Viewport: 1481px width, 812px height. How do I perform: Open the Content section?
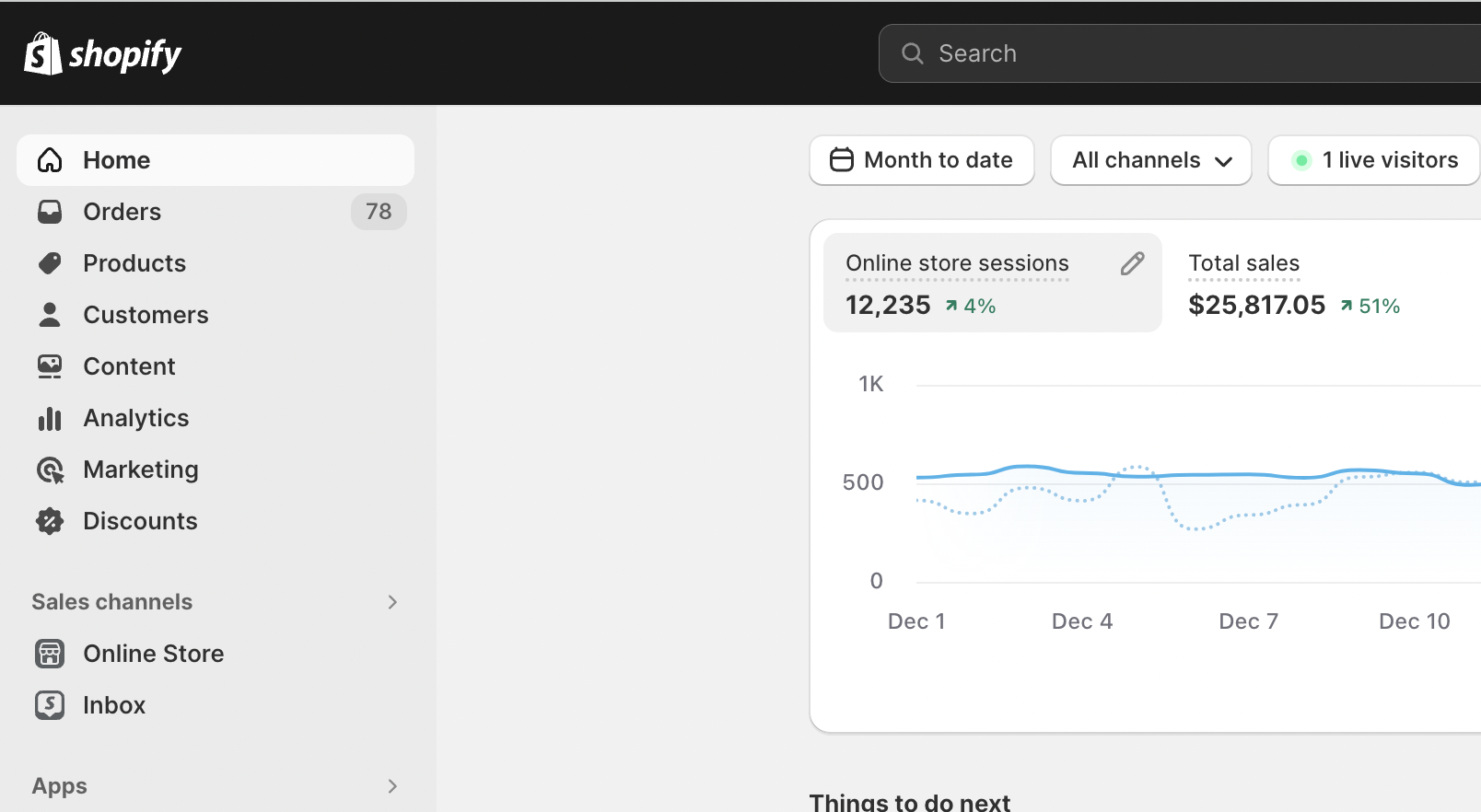click(x=216, y=366)
